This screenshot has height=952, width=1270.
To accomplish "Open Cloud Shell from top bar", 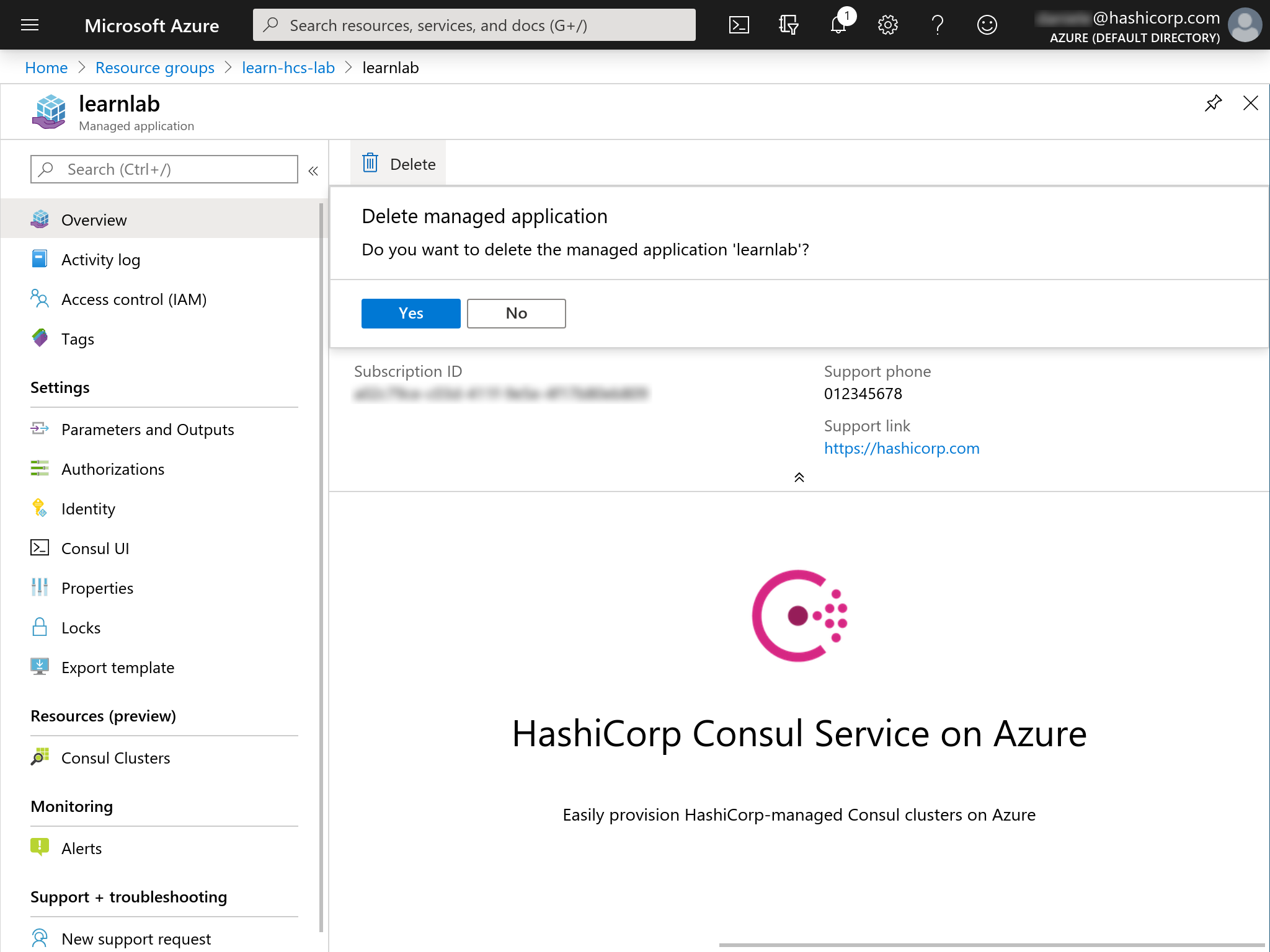I will click(x=739, y=25).
